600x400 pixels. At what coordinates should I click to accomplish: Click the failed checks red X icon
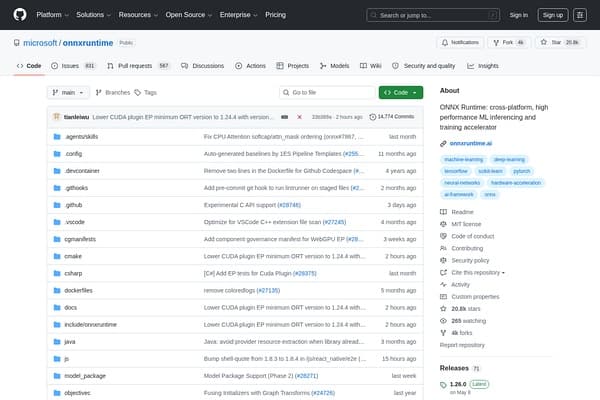pos(299,117)
